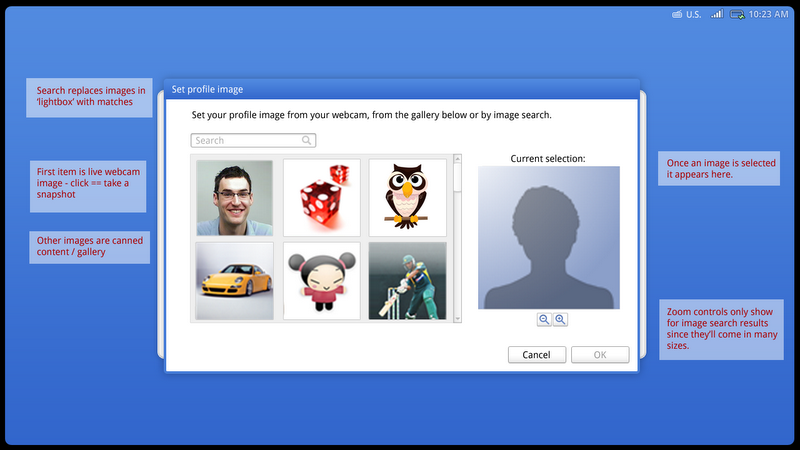Click the current selection silhouette preview
Image resolution: width=800 pixels, height=450 pixels.
pyautogui.click(x=549, y=238)
